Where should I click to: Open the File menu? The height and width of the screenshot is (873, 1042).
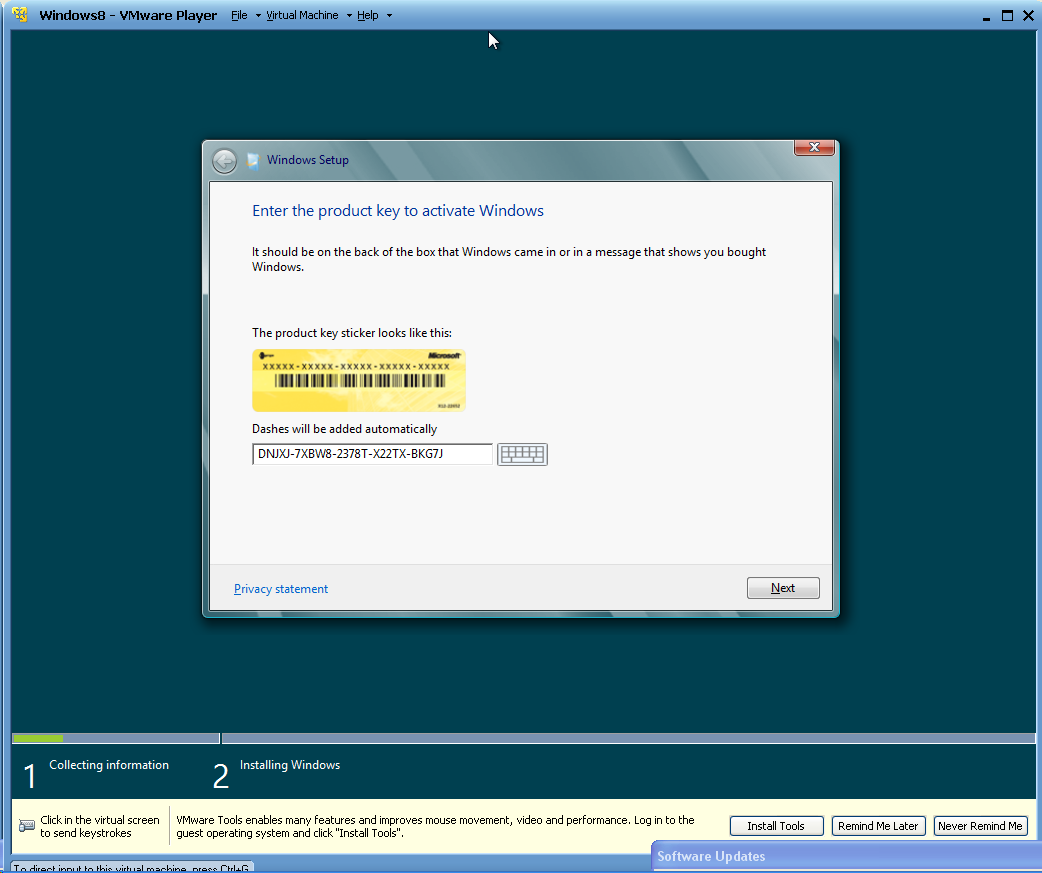[x=239, y=15]
